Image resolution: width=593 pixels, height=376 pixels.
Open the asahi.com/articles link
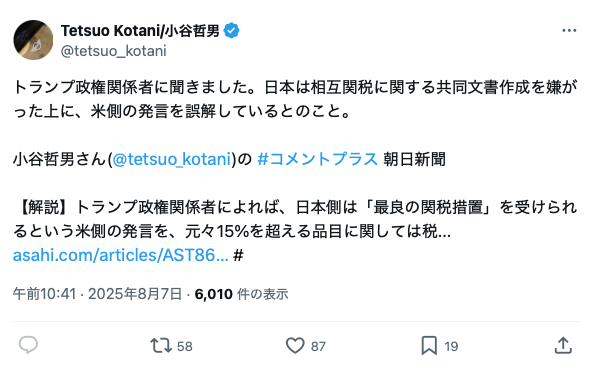point(121,255)
